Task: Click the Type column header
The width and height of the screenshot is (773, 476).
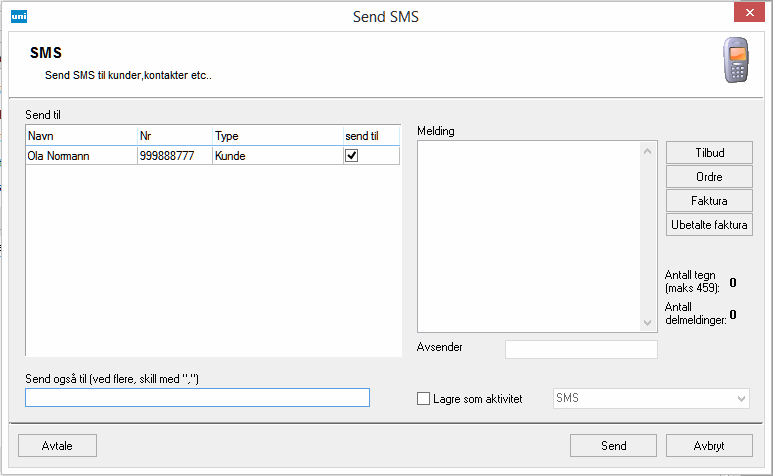Action: (276, 136)
